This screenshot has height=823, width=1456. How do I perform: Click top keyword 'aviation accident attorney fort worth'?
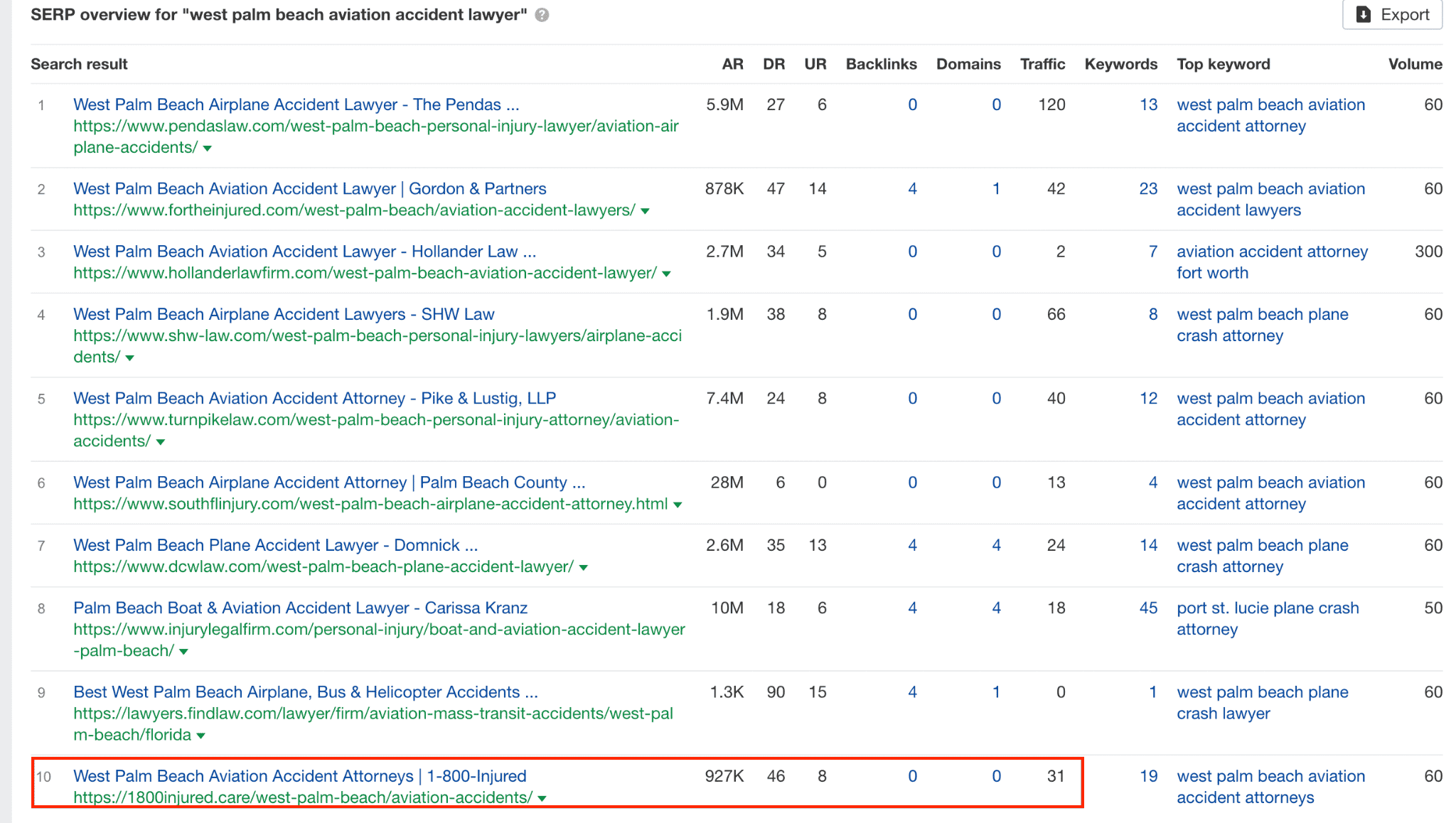[x=1272, y=262]
